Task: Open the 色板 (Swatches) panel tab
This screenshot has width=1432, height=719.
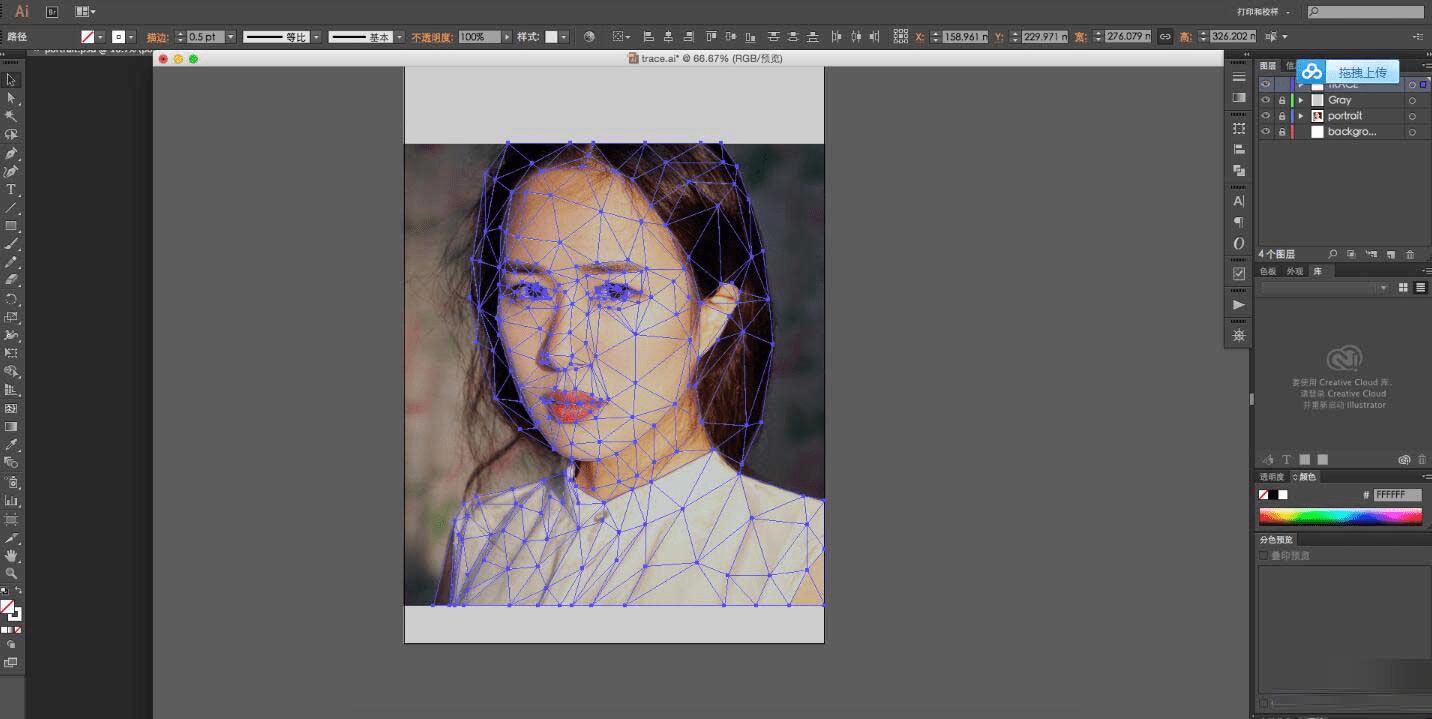Action: coord(1268,271)
